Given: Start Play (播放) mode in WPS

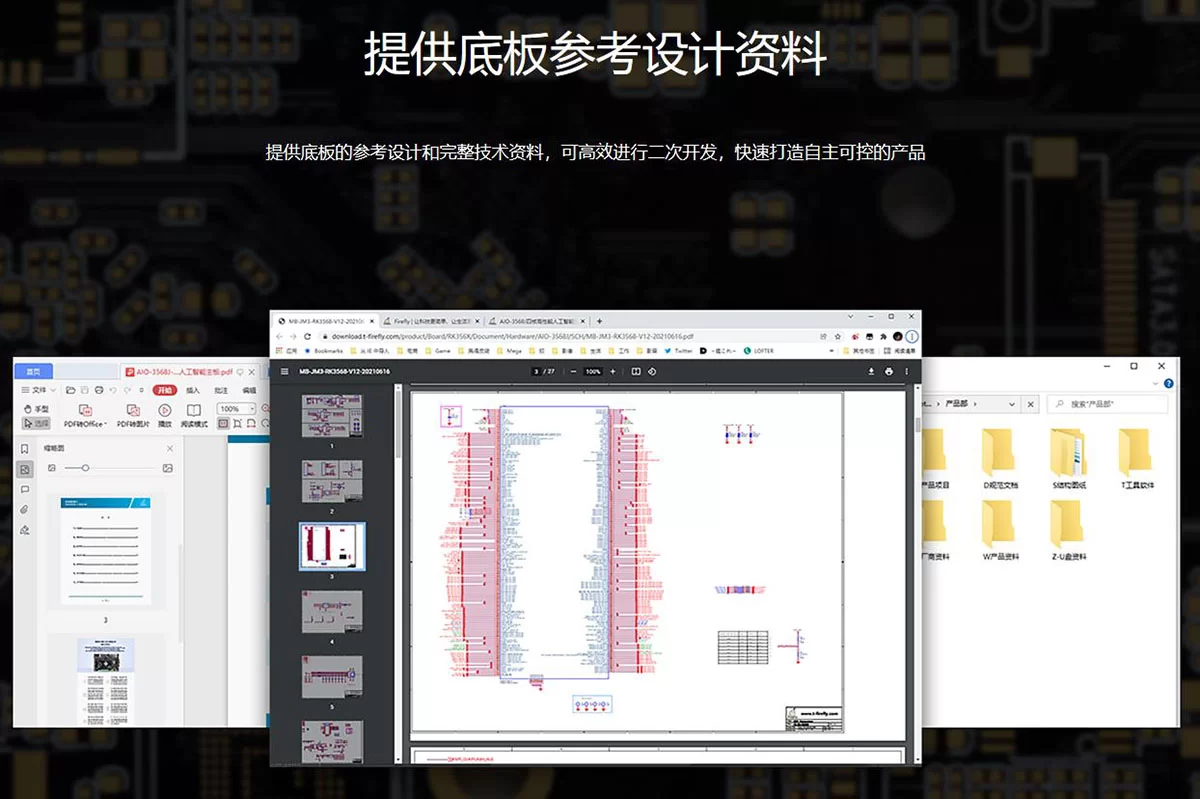Looking at the screenshot, I should click(x=165, y=416).
